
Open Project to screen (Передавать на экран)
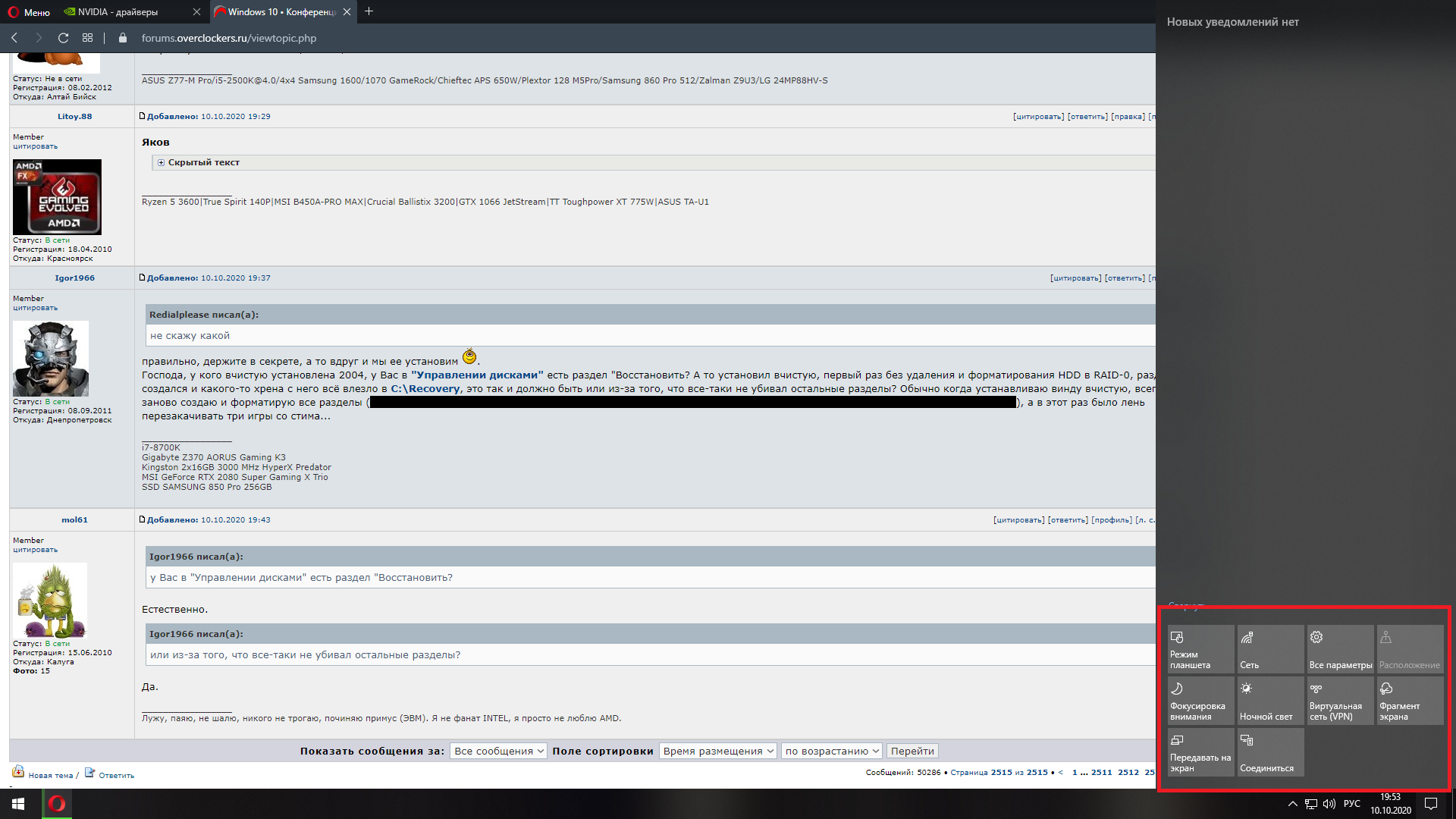(1200, 752)
